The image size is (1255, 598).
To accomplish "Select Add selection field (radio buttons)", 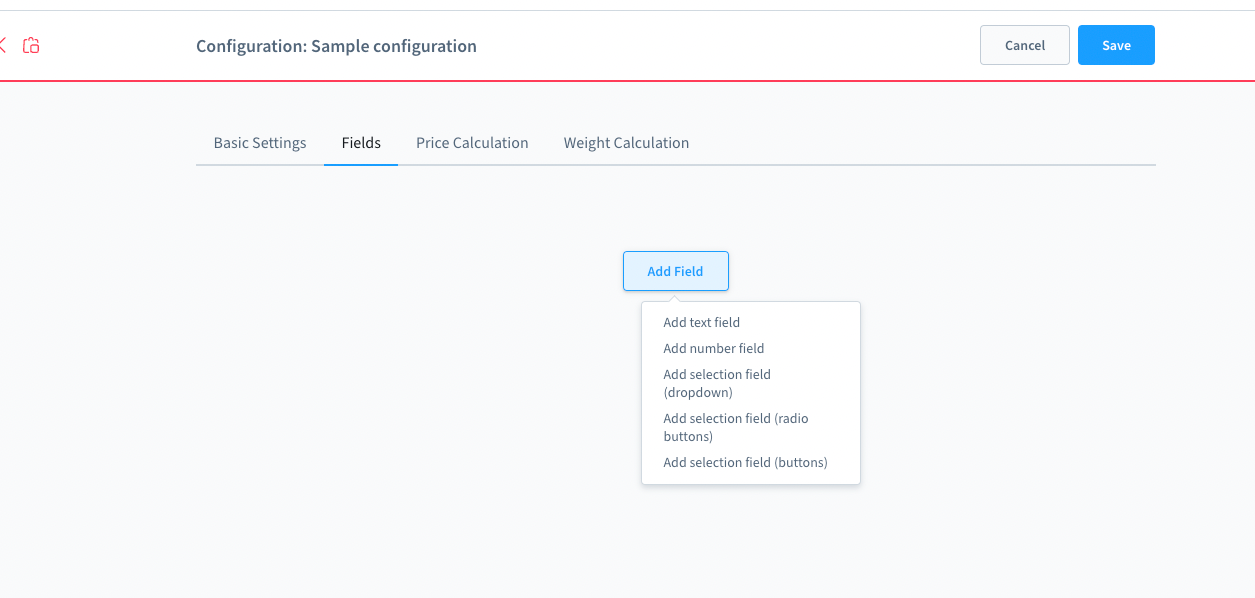I will point(736,427).
